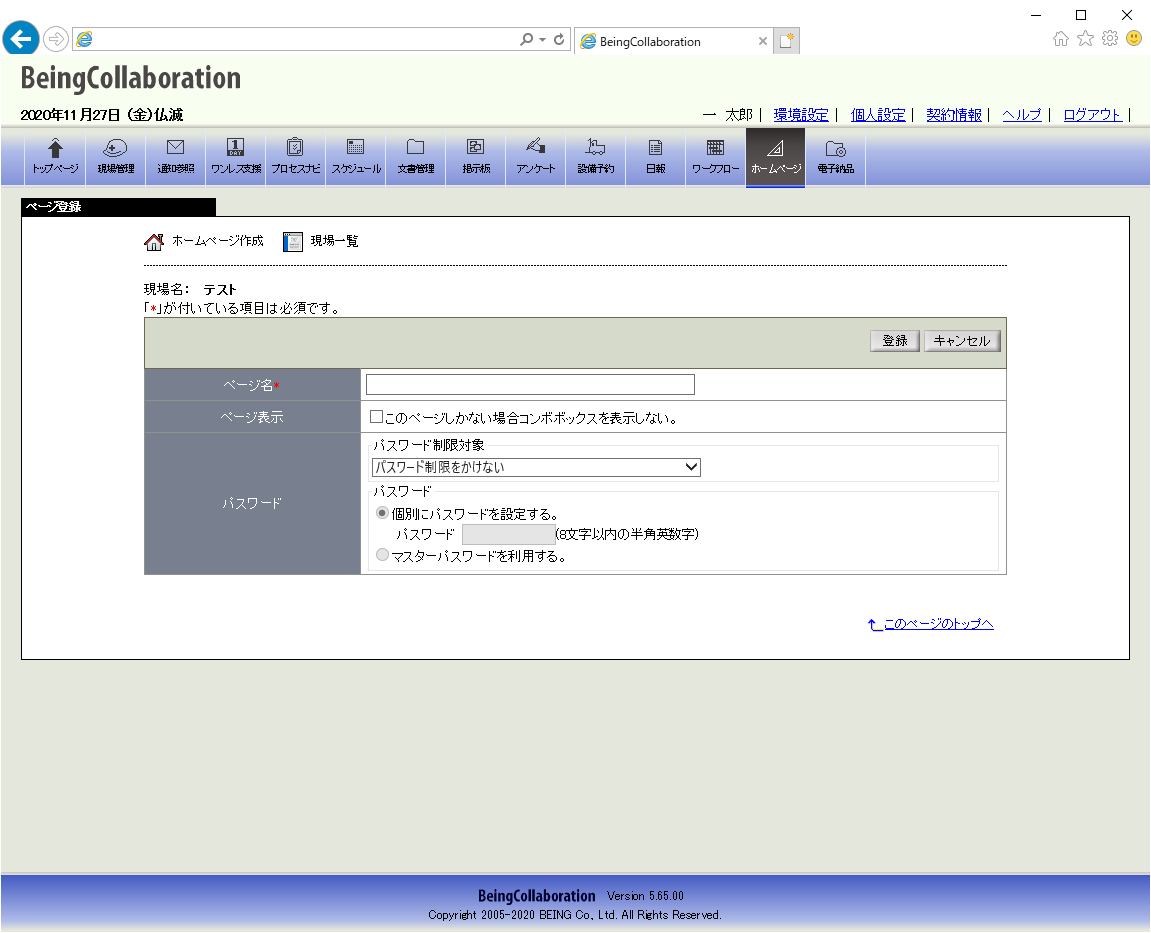Open a new browser tab
The image size is (1151, 933).
pos(786,41)
